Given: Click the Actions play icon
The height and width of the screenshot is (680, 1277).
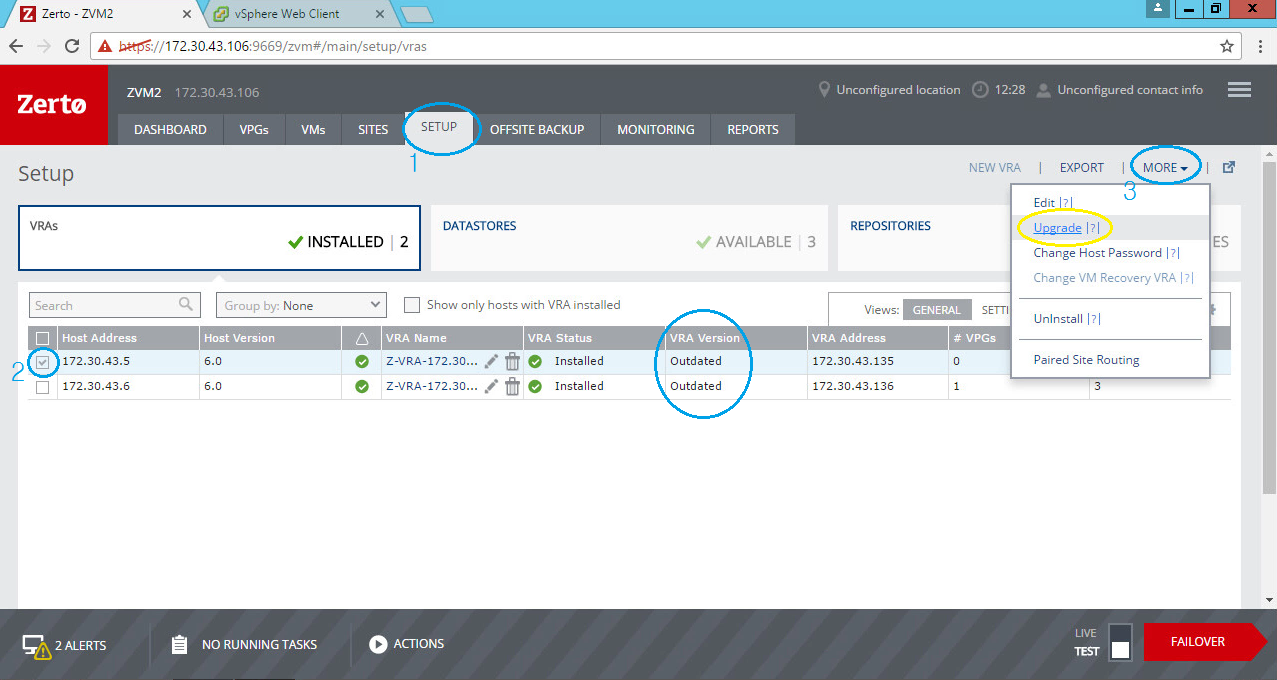Looking at the screenshot, I should tap(378, 644).
